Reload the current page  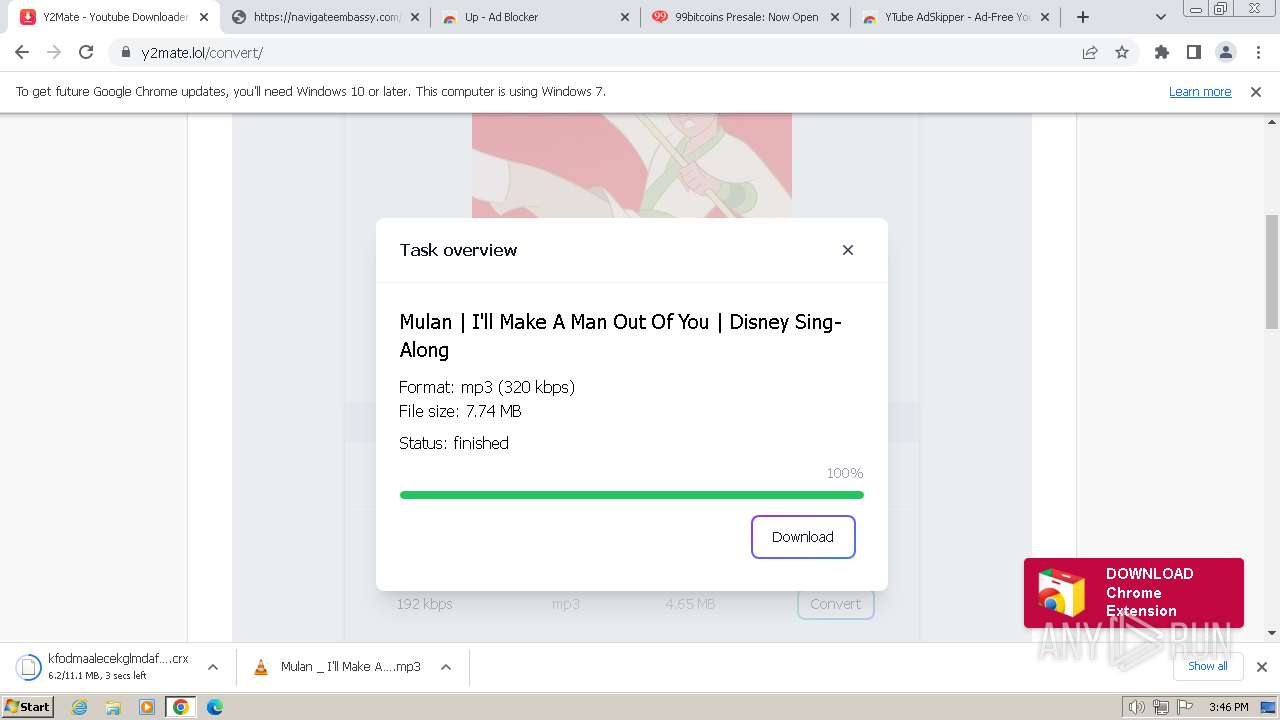86,52
